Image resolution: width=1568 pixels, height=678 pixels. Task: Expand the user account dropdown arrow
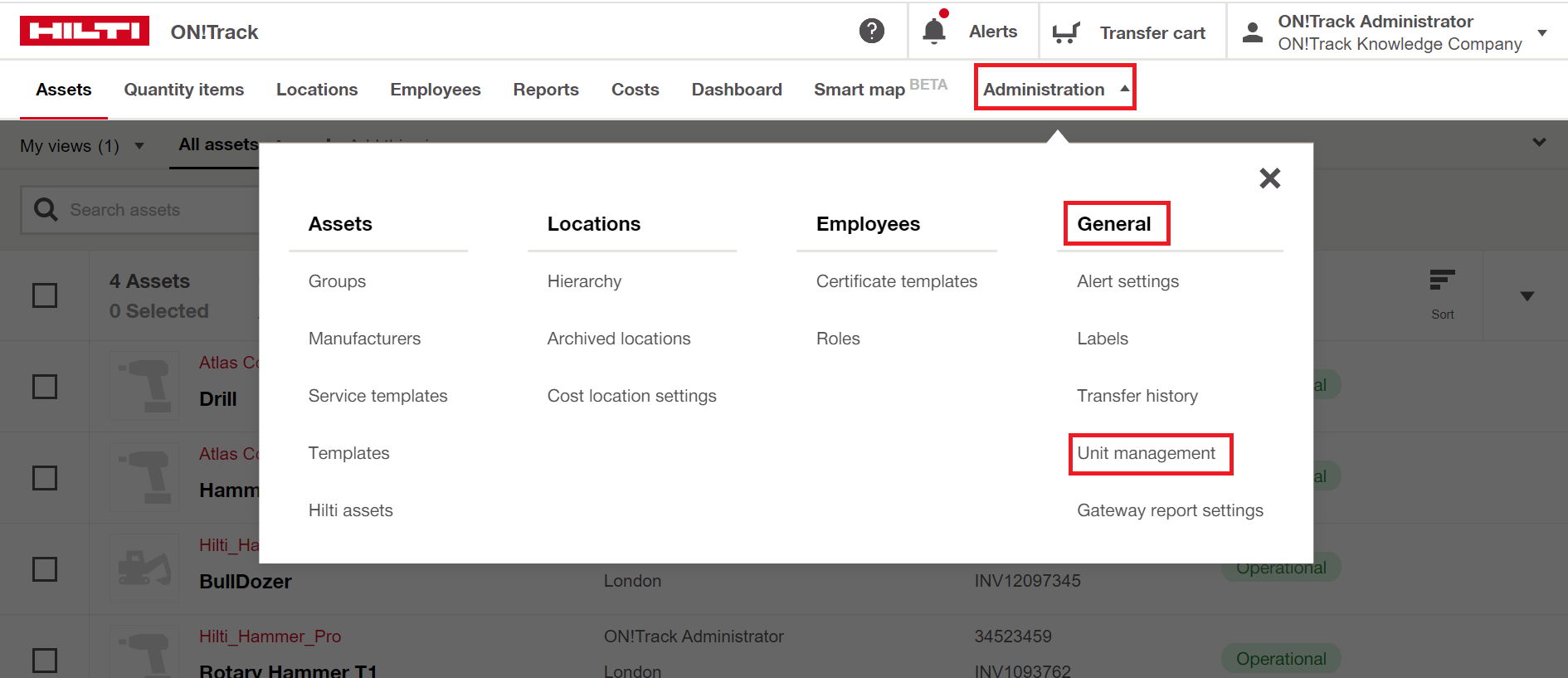pyautogui.click(x=1542, y=33)
